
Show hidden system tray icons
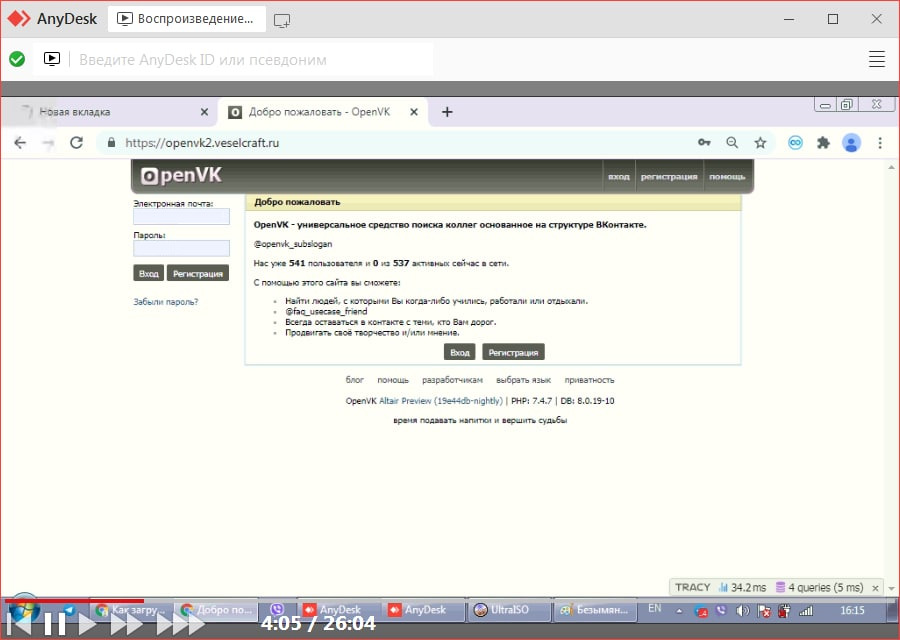point(680,610)
